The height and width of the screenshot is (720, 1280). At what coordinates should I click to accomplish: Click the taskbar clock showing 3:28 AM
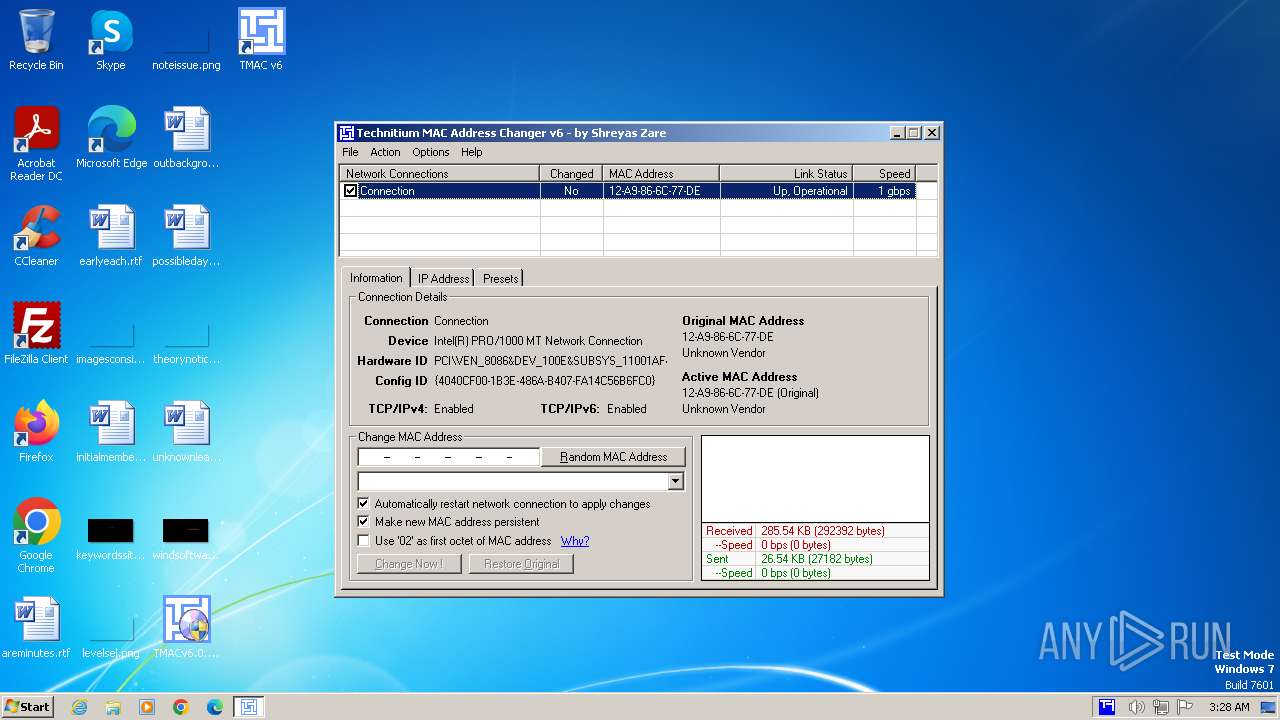point(1228,707)
